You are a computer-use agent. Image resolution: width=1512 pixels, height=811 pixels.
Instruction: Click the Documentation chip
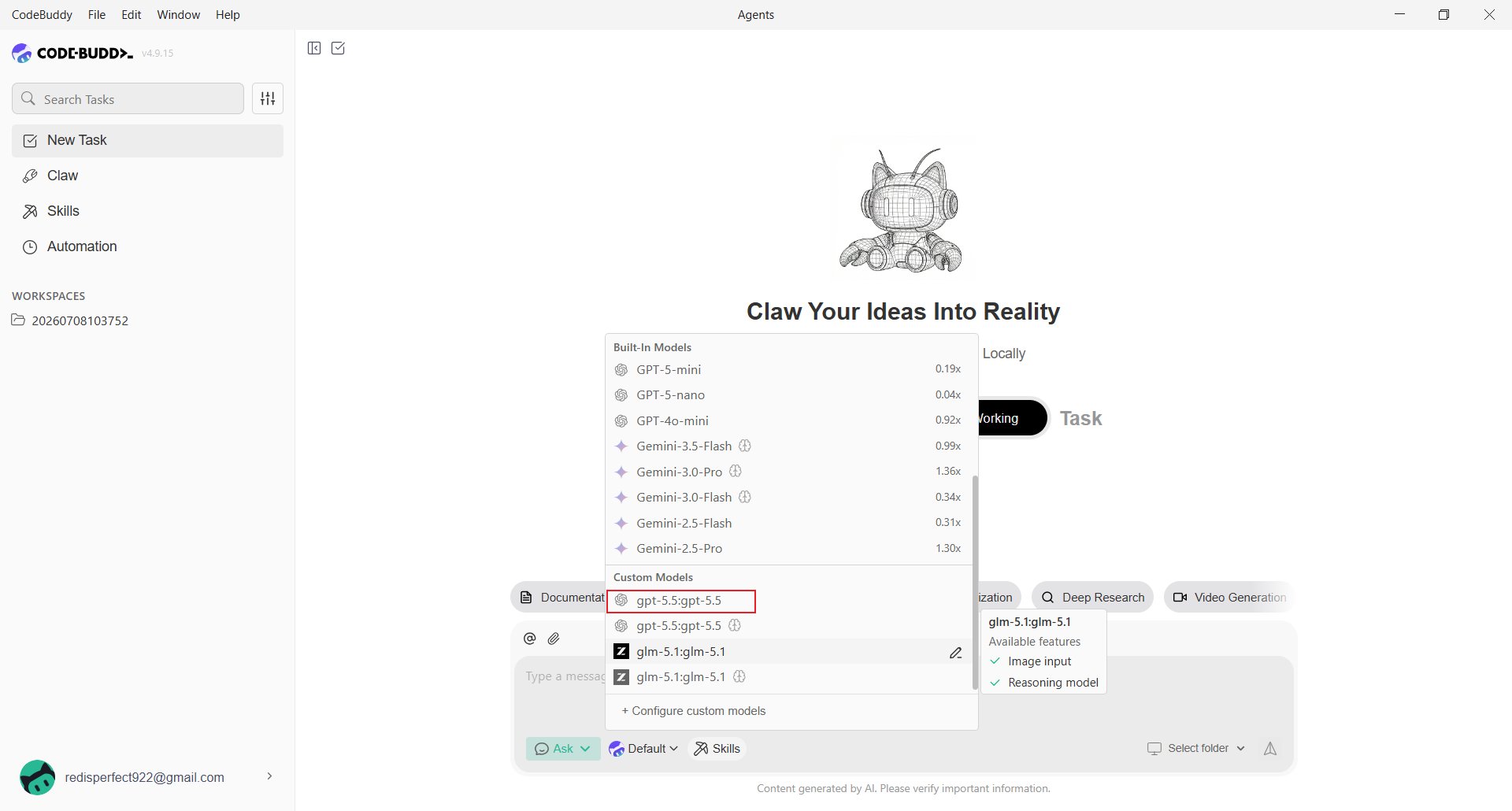tap(558, 598)
